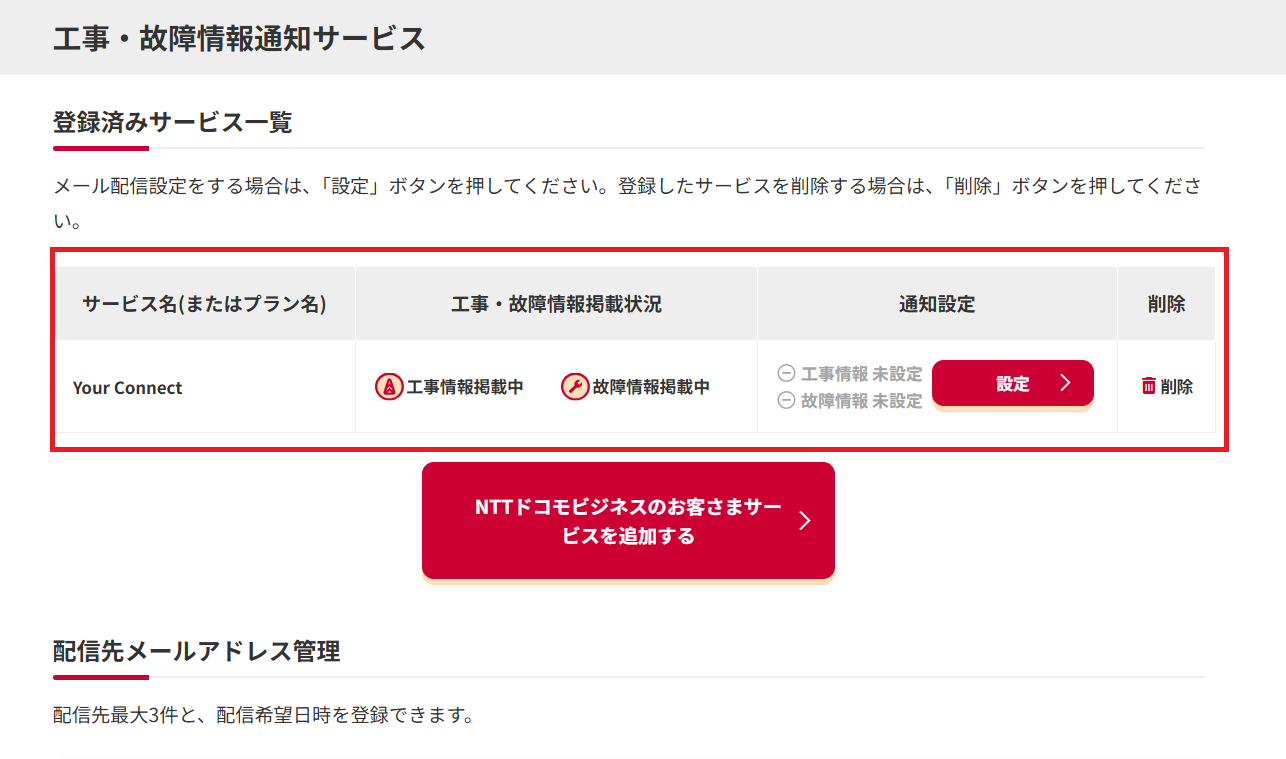The image size is (1286, 759).
Task: Click the 通知設定 column header
Action: click(937, 304)
